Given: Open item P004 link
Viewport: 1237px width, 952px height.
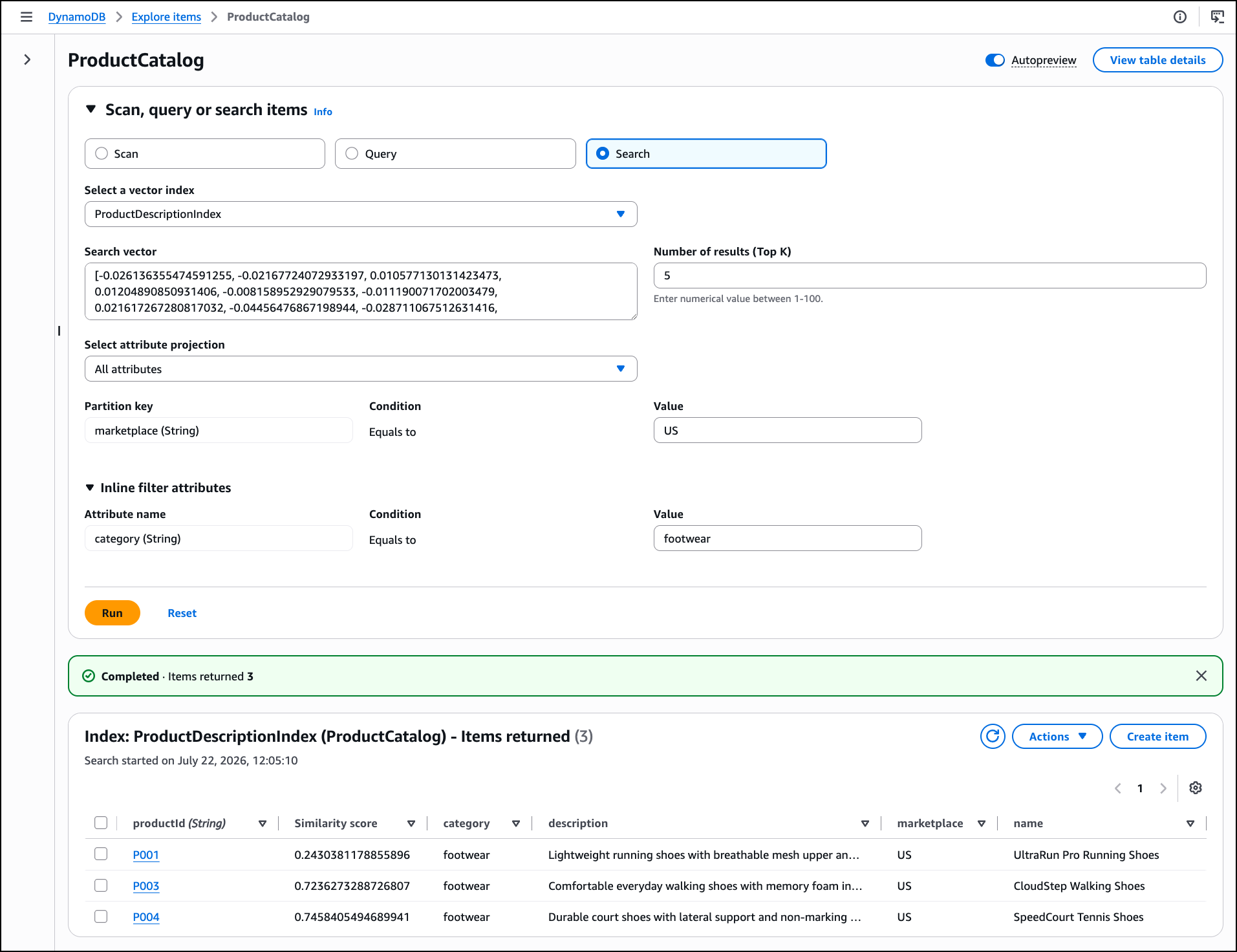Looking at the screenshot, I should coord(146,917).
